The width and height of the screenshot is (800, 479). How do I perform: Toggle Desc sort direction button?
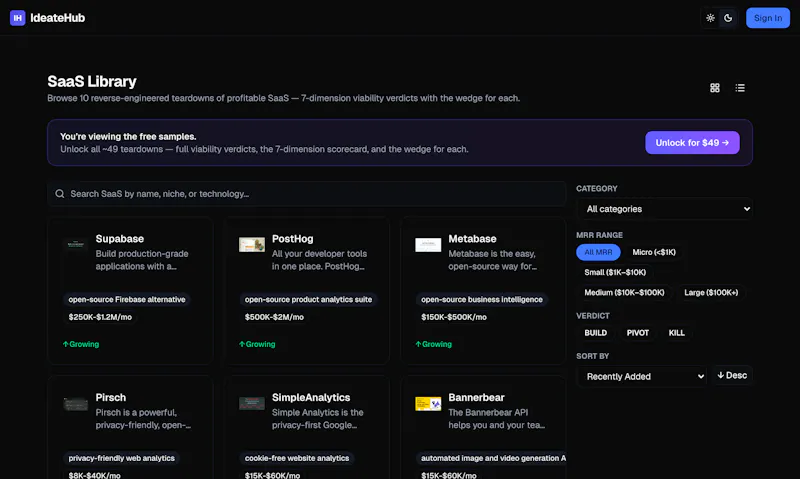732,375
